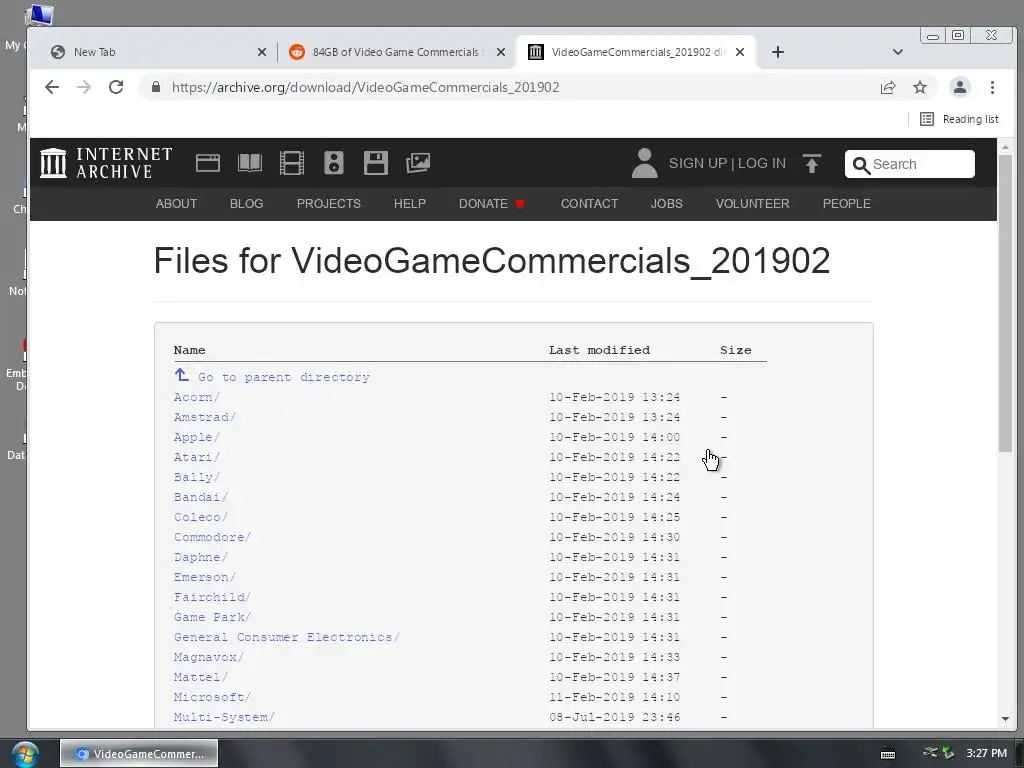Expand the tab search dropdown chevron
Viewport: 1024px width, 768px height.
click(x=898, y=52)
